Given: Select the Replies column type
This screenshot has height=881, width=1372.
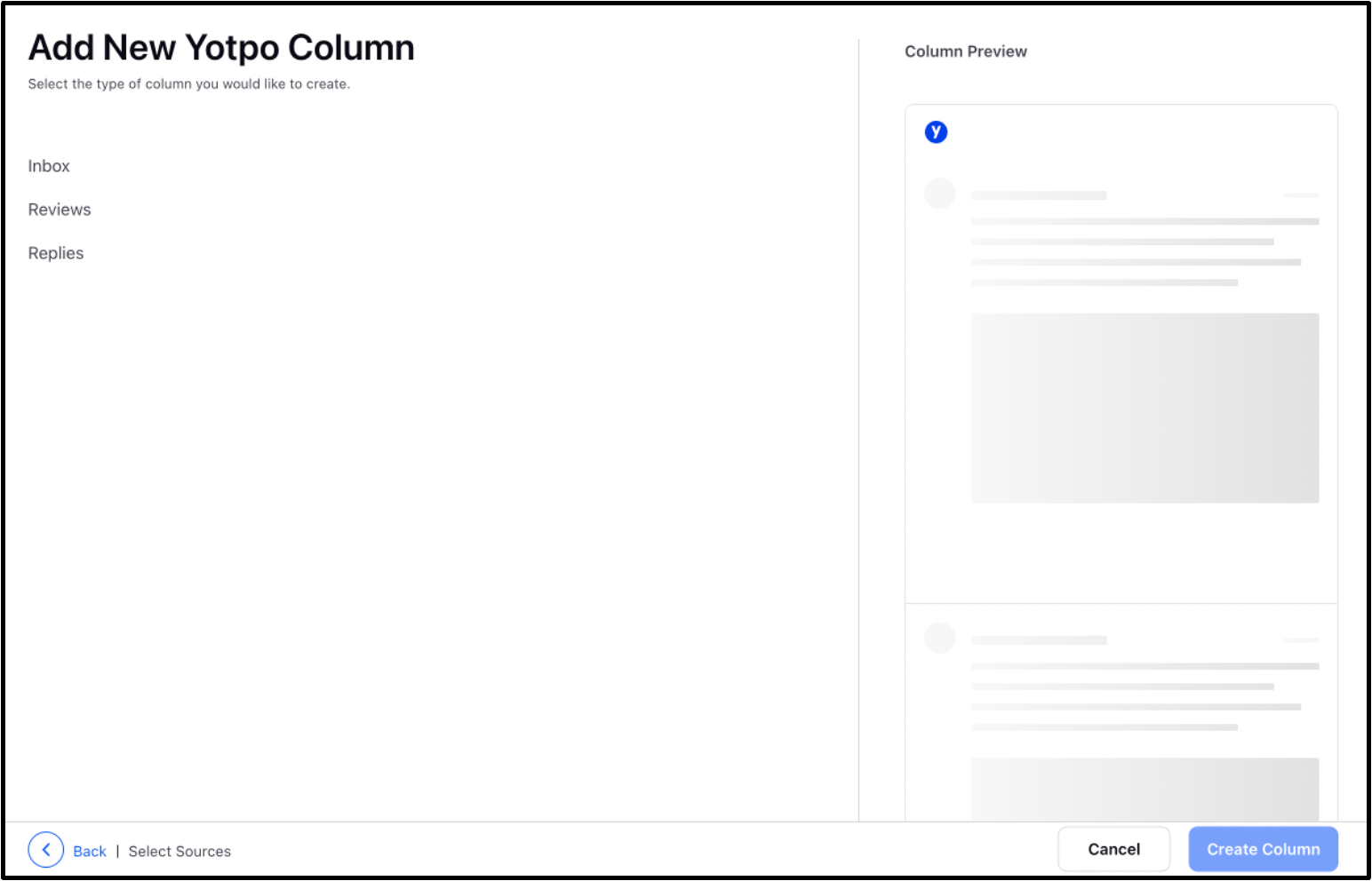Looking at the screenshot, I should (56, 253).
